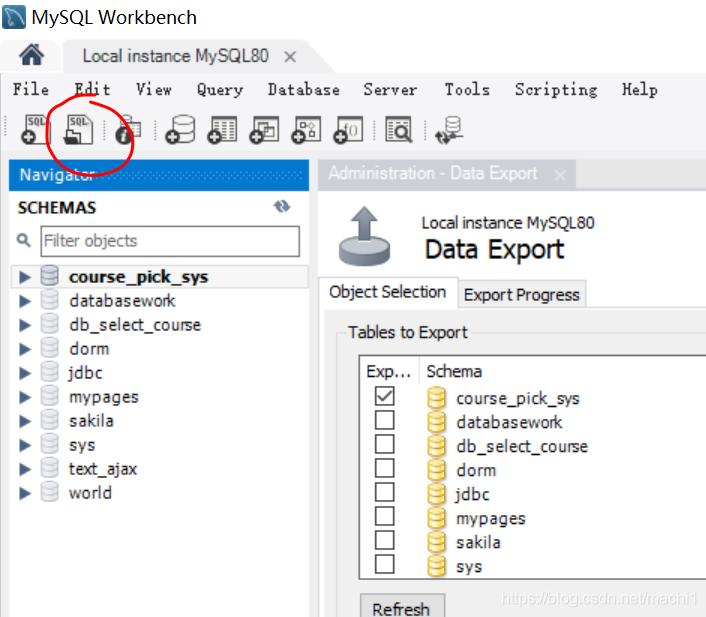Switch to the Export Progress tab
Viewport: 706px width, 617px height.
521,295
